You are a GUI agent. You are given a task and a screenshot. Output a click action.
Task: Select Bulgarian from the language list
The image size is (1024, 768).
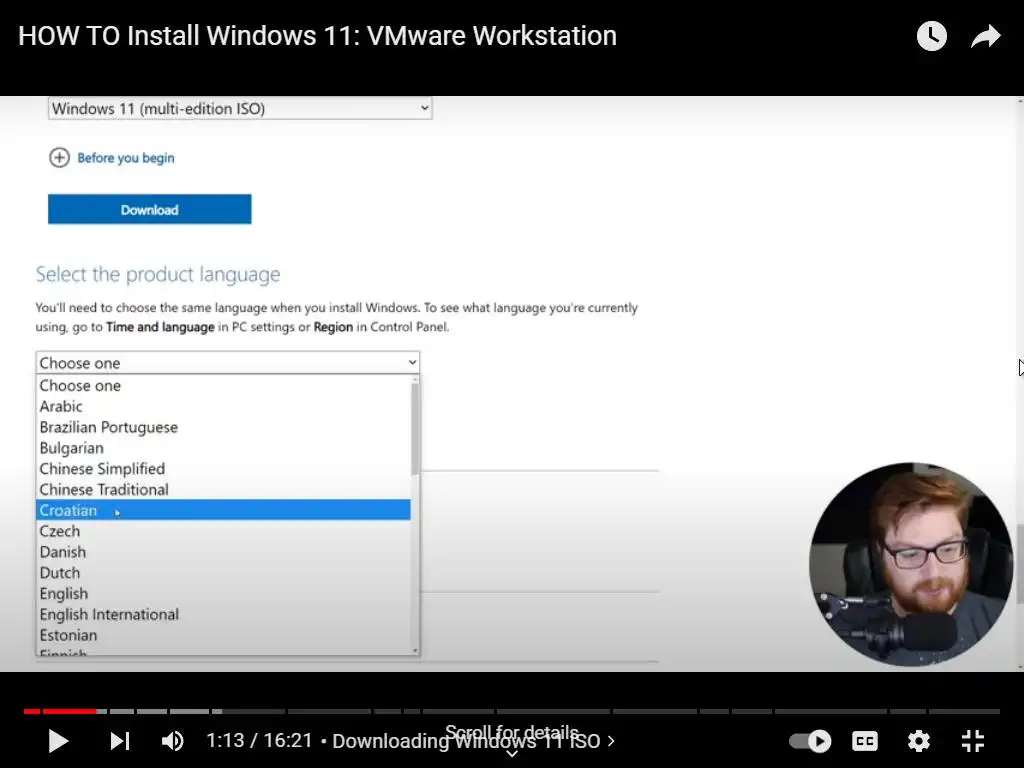pyautogui.click(x=223, y=448)
